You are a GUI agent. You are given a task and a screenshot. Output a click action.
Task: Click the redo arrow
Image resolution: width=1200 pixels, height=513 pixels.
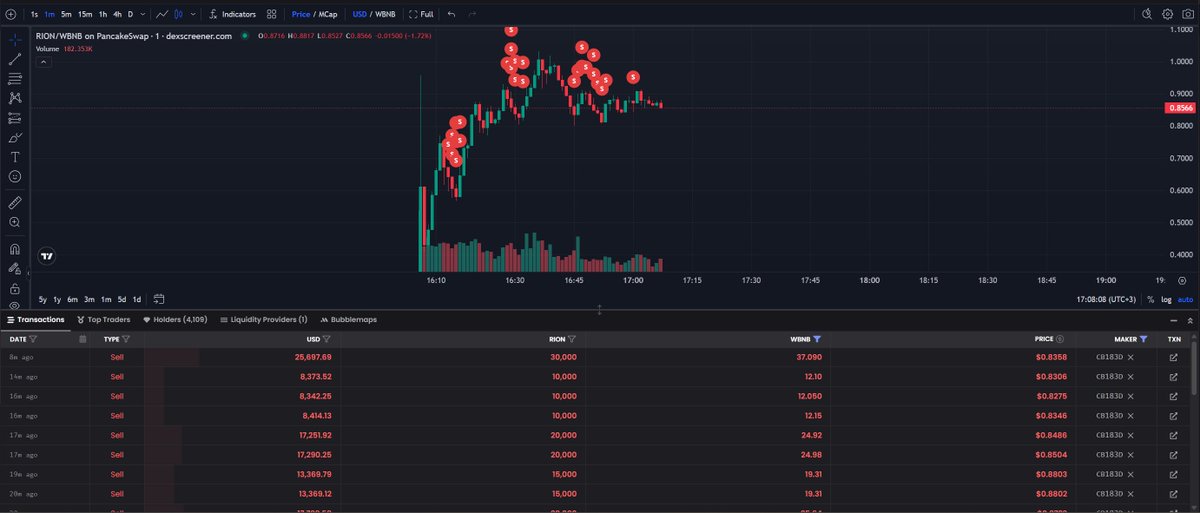pos(472,14)
